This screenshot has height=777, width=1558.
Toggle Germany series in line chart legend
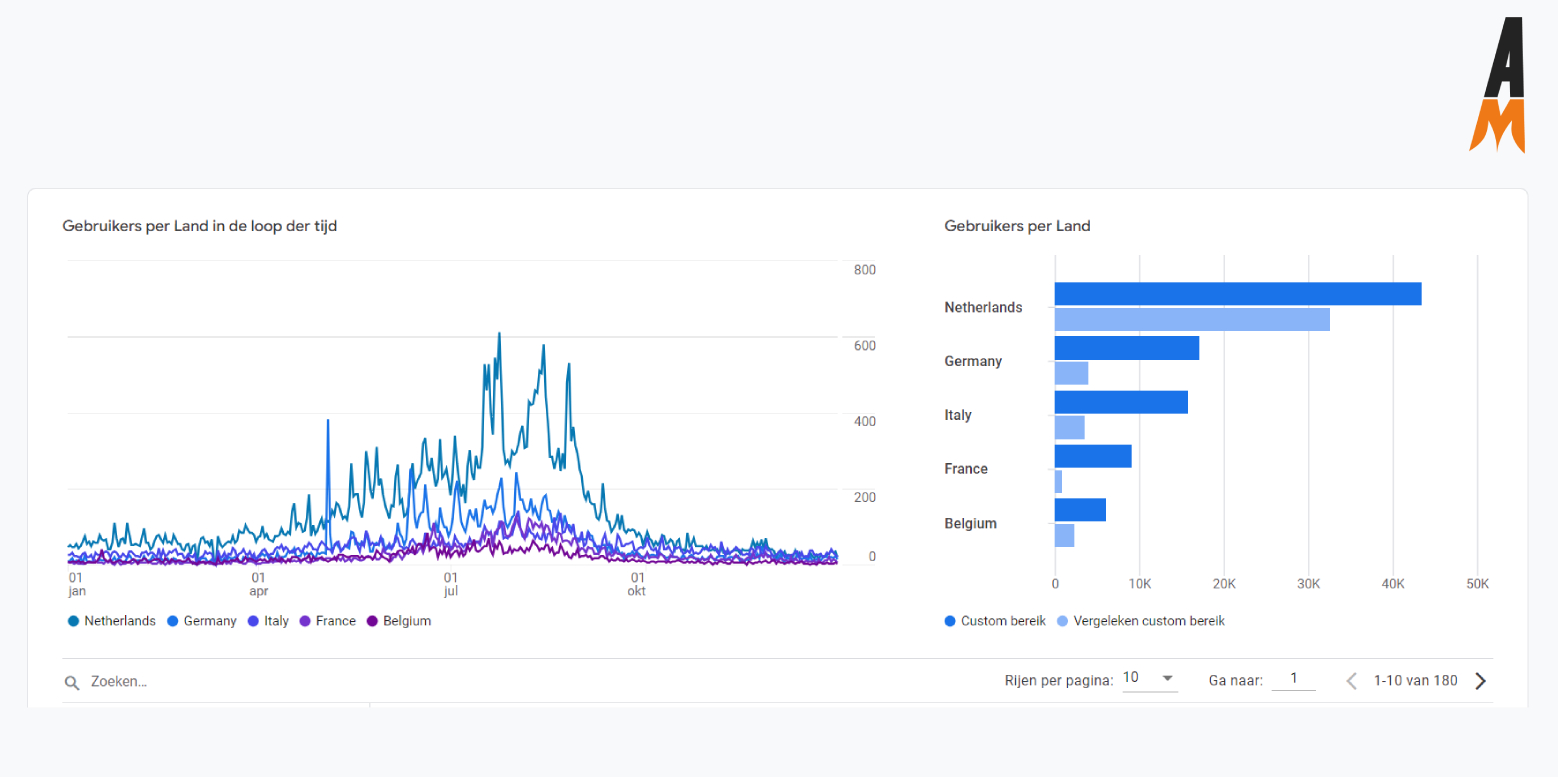point(202,621)
